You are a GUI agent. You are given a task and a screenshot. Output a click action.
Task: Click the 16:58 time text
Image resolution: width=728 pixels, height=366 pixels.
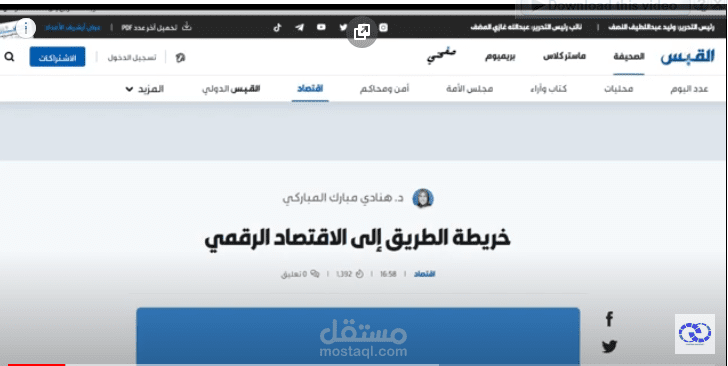(x=388, y=274)
